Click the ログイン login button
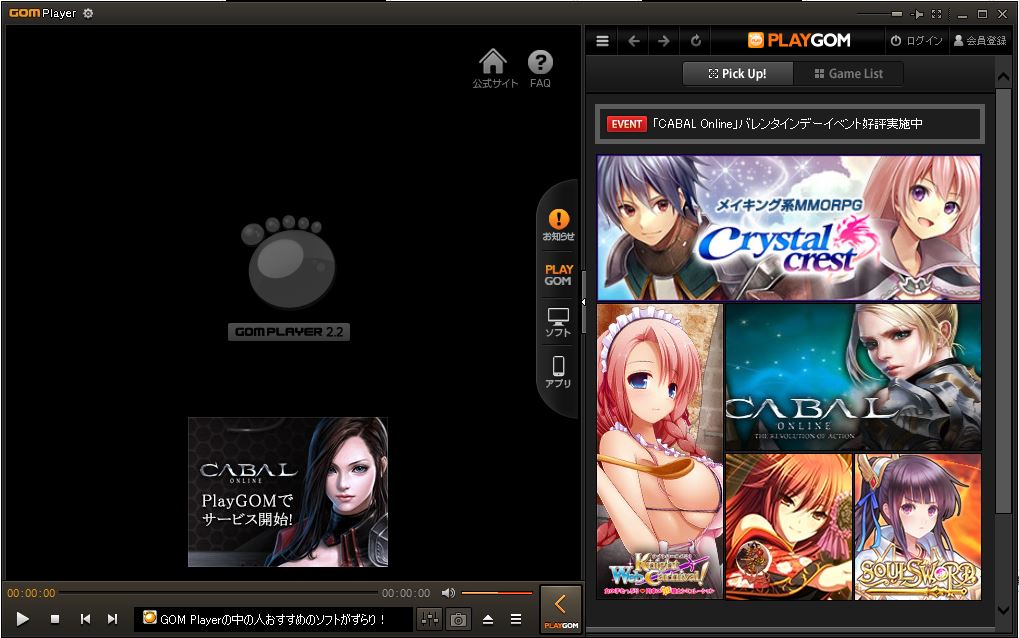 click(x=916, y=40)
